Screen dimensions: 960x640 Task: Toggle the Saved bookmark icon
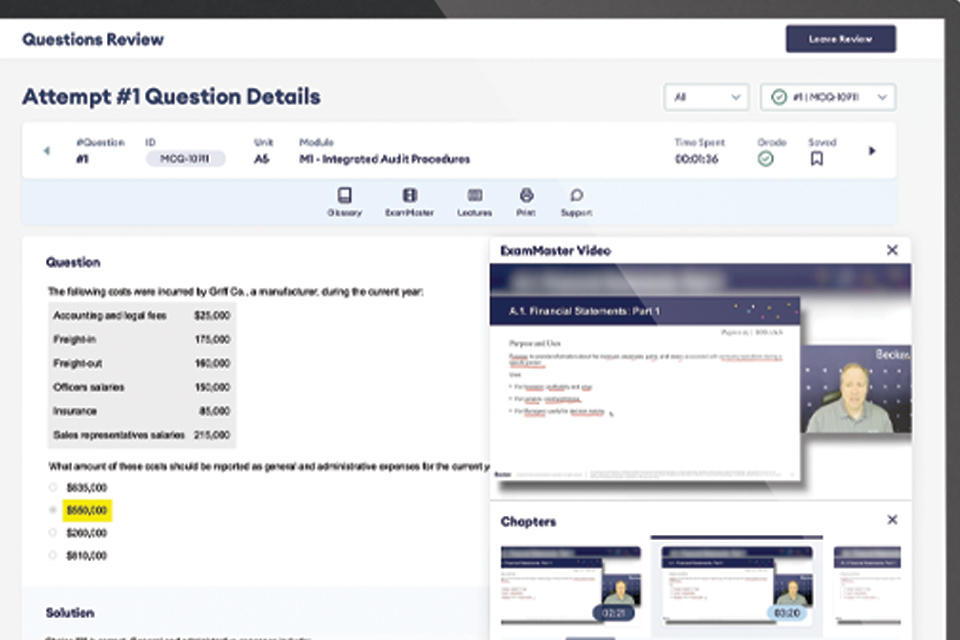(x=816, y=159)
